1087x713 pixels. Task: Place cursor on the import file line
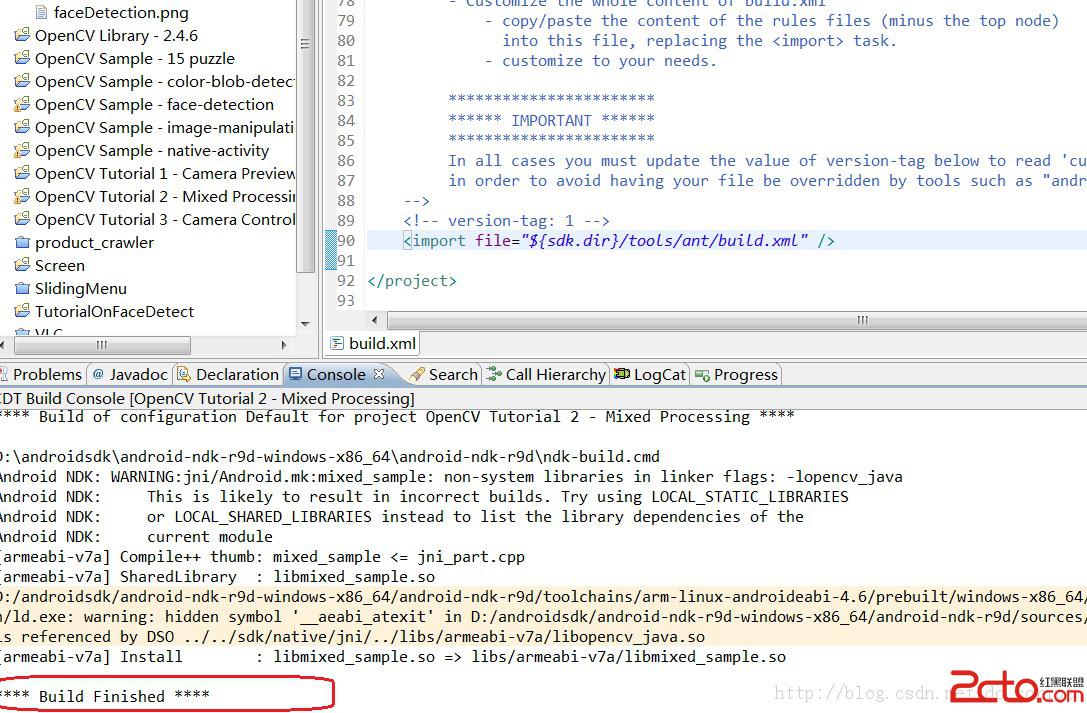(618, 240)
